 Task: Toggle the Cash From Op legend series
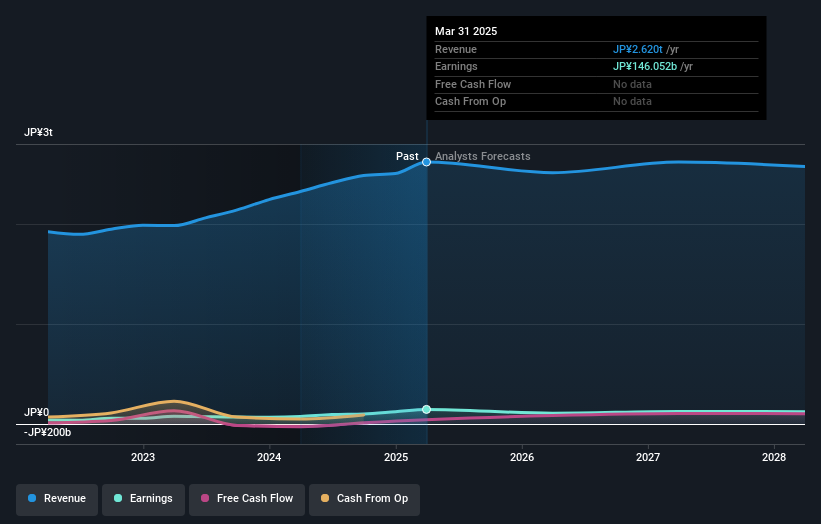(x=364, y=499)
